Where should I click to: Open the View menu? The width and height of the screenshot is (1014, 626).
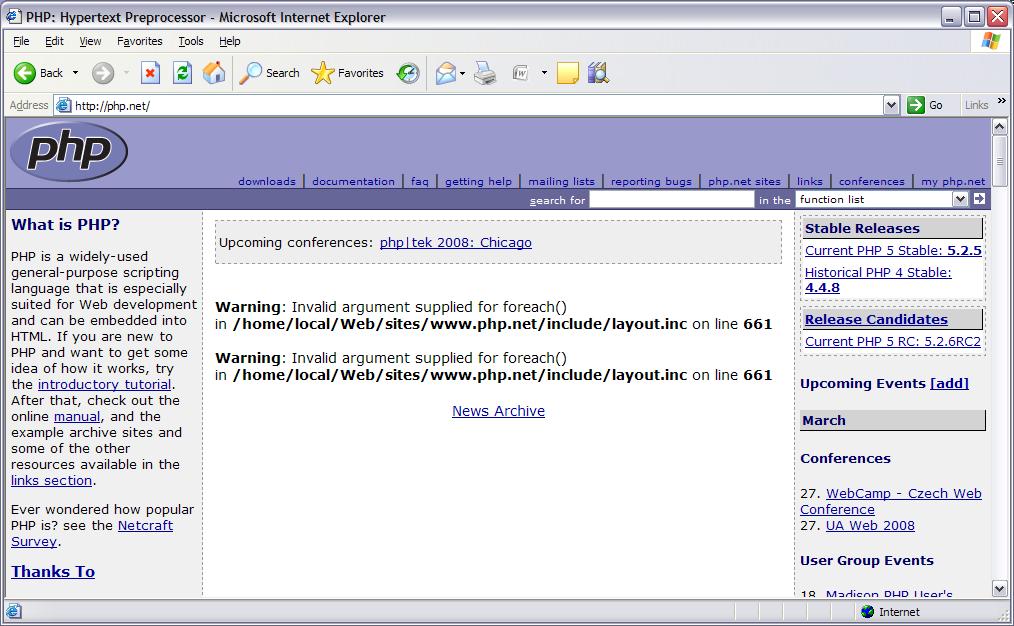coord(90,41)
